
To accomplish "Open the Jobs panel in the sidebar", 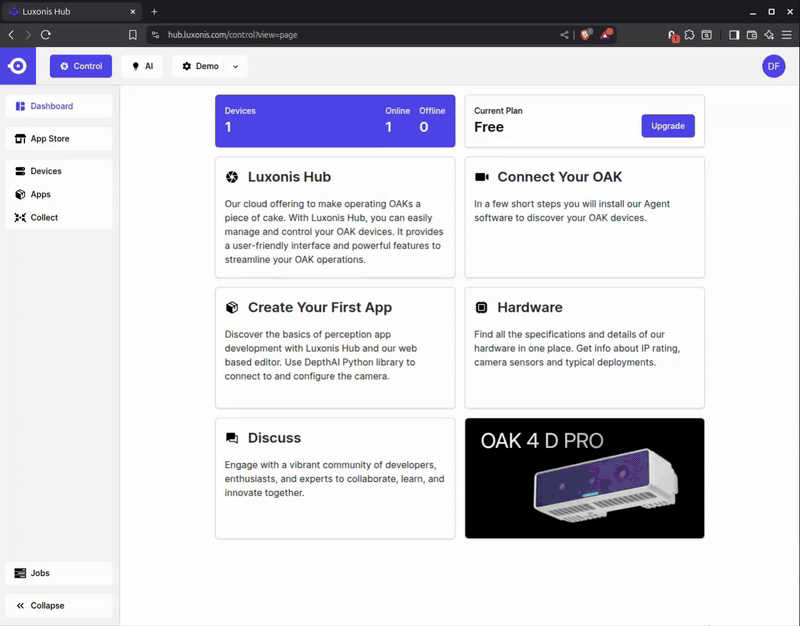I will (40, 572).
